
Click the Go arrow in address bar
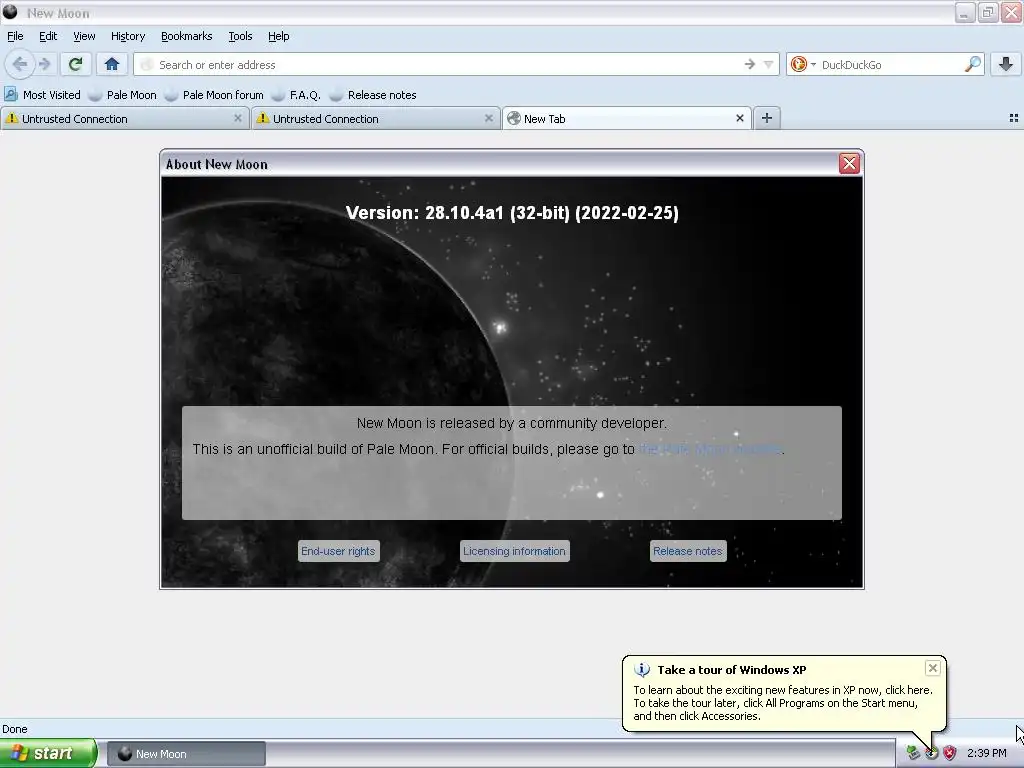pos(749,64)
